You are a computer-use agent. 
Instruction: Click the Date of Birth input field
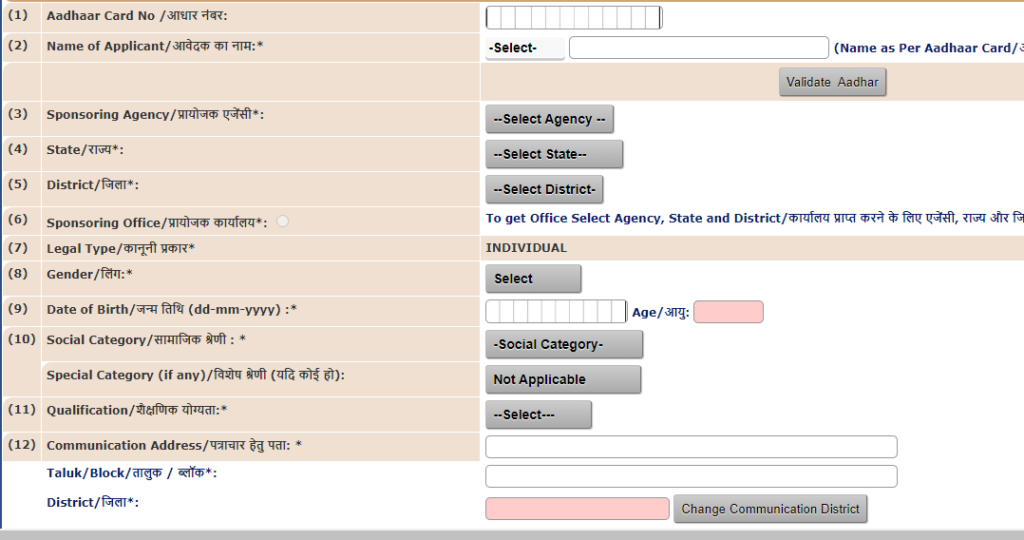click(x=556, y=311)
